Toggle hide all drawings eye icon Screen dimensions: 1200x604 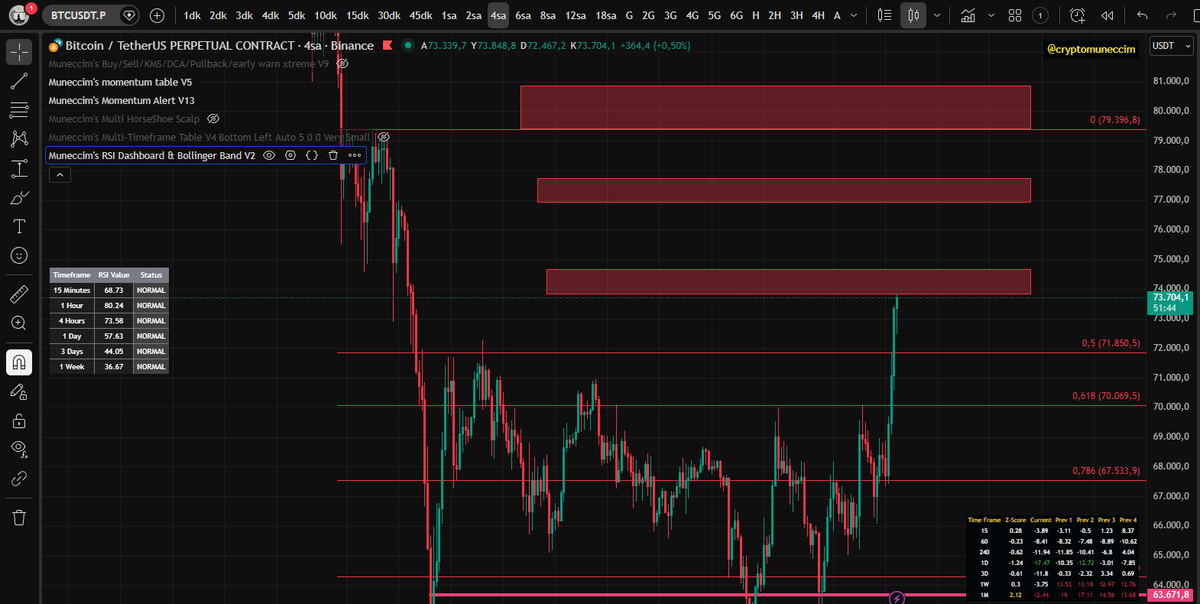18,449
